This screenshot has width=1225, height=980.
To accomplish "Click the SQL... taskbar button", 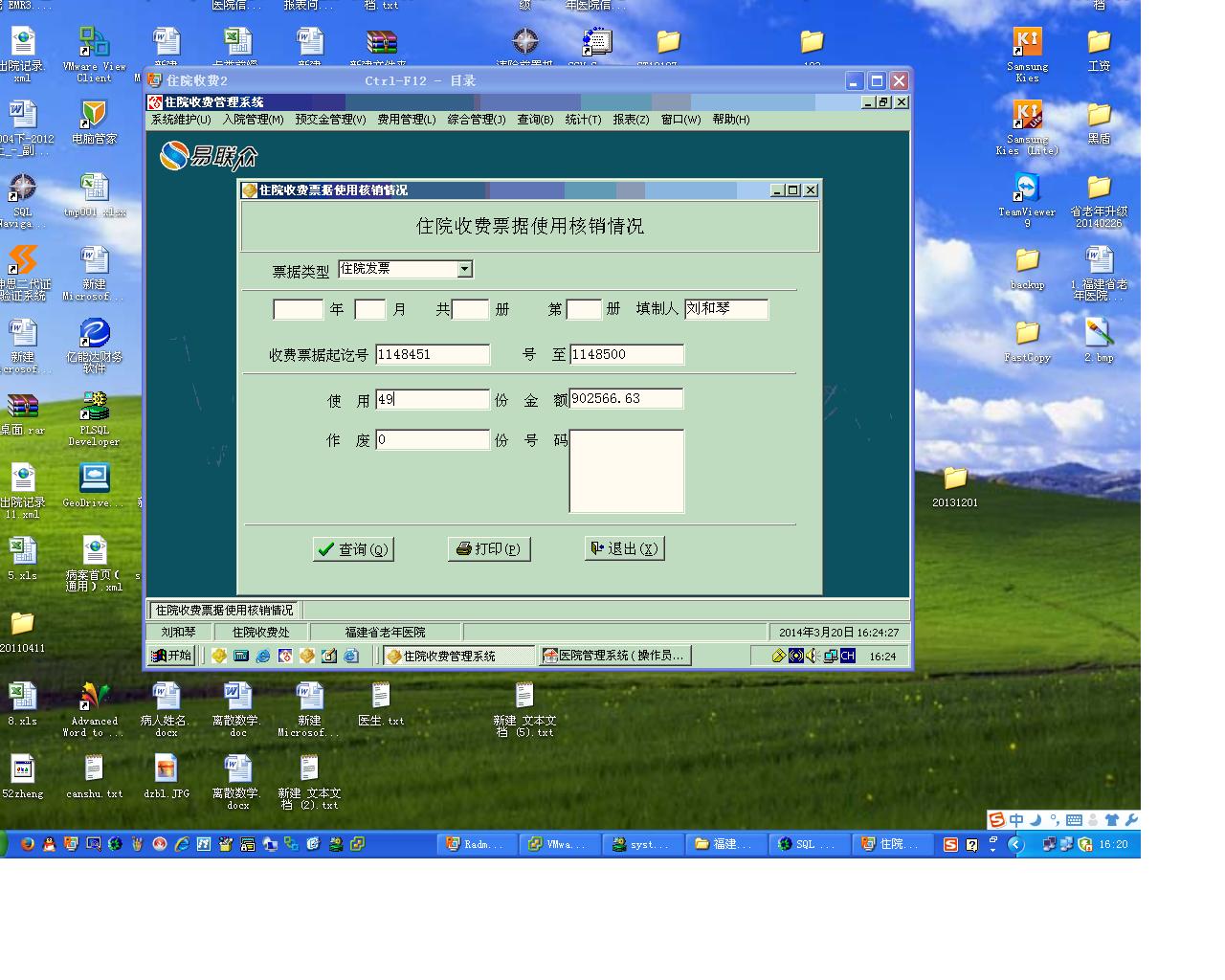I will pyautogui.click(x=809, y=844).
